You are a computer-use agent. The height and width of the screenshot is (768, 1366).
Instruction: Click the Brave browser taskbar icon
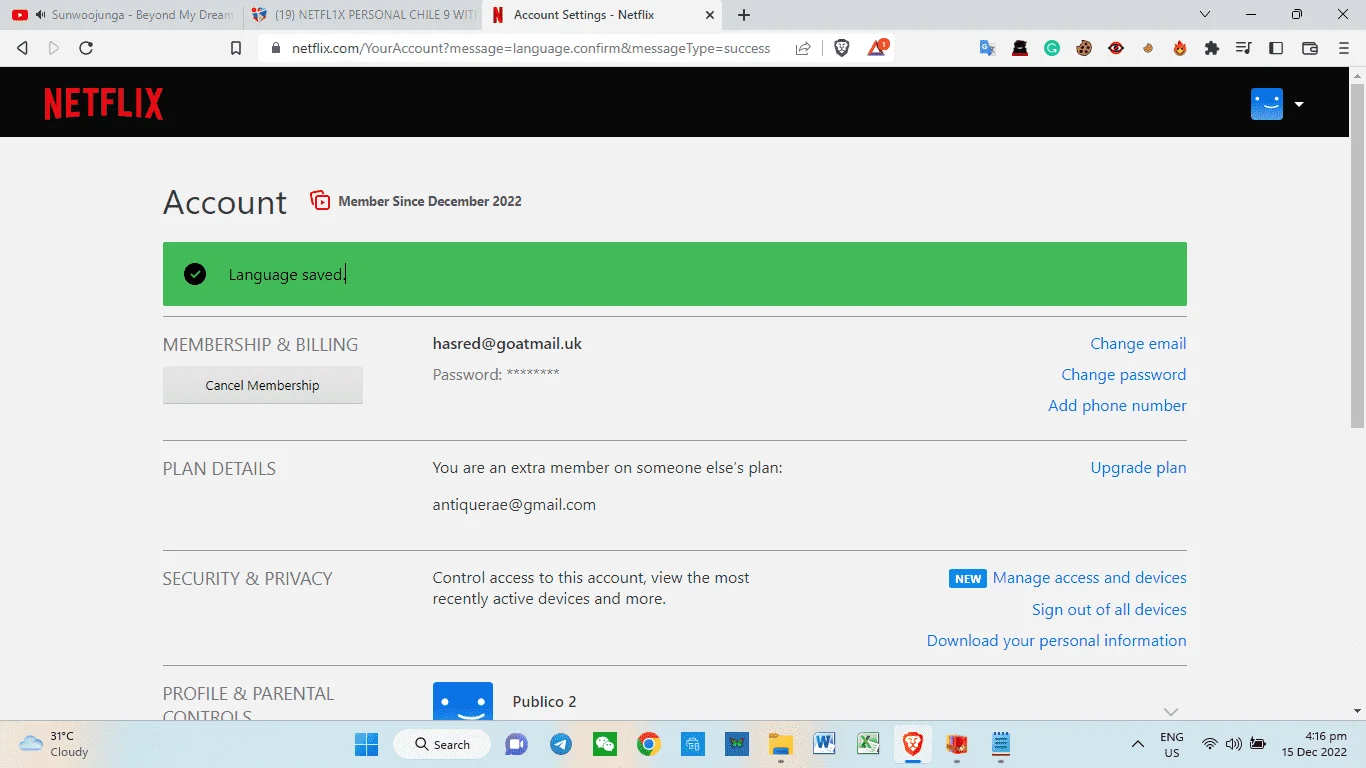click(912, 744)
